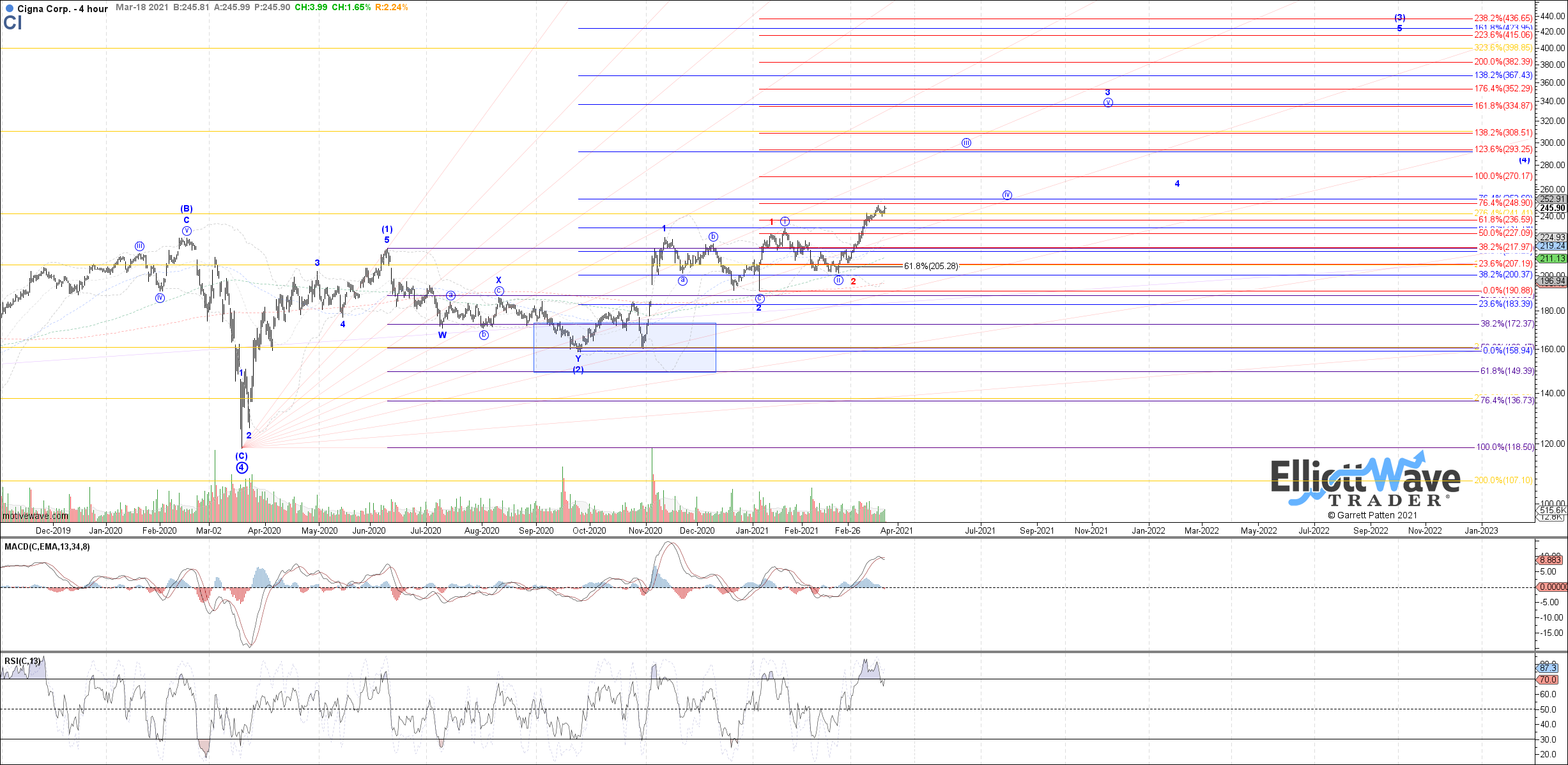This screenshot has height=765, width=1568.
Task: Select the circled 4 wave label near March 2020 low
Action: pos(242,468)
